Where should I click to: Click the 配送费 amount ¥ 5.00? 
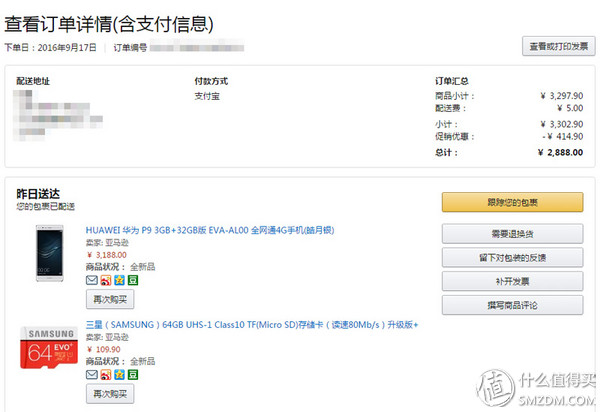(x=570, y=108)
